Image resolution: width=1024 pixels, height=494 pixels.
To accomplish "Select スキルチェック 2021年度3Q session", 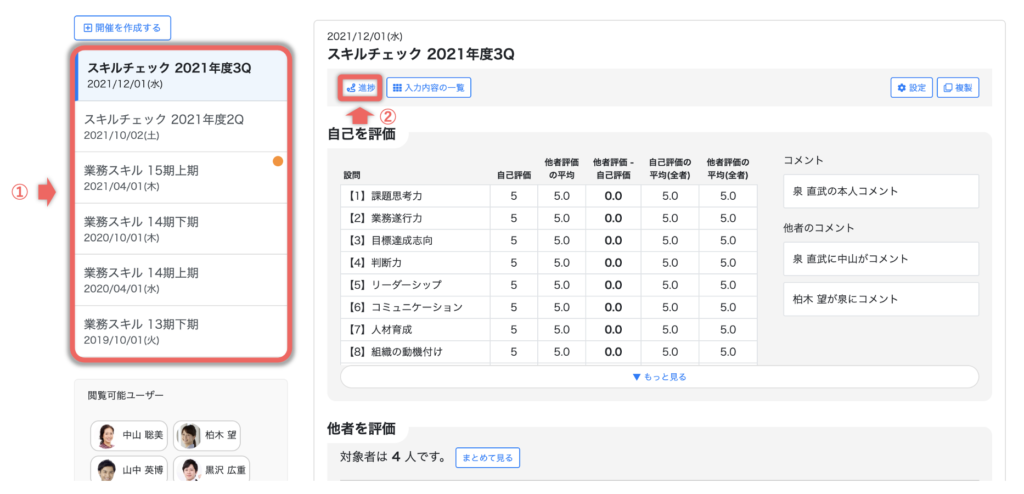I will click(182, 75).
